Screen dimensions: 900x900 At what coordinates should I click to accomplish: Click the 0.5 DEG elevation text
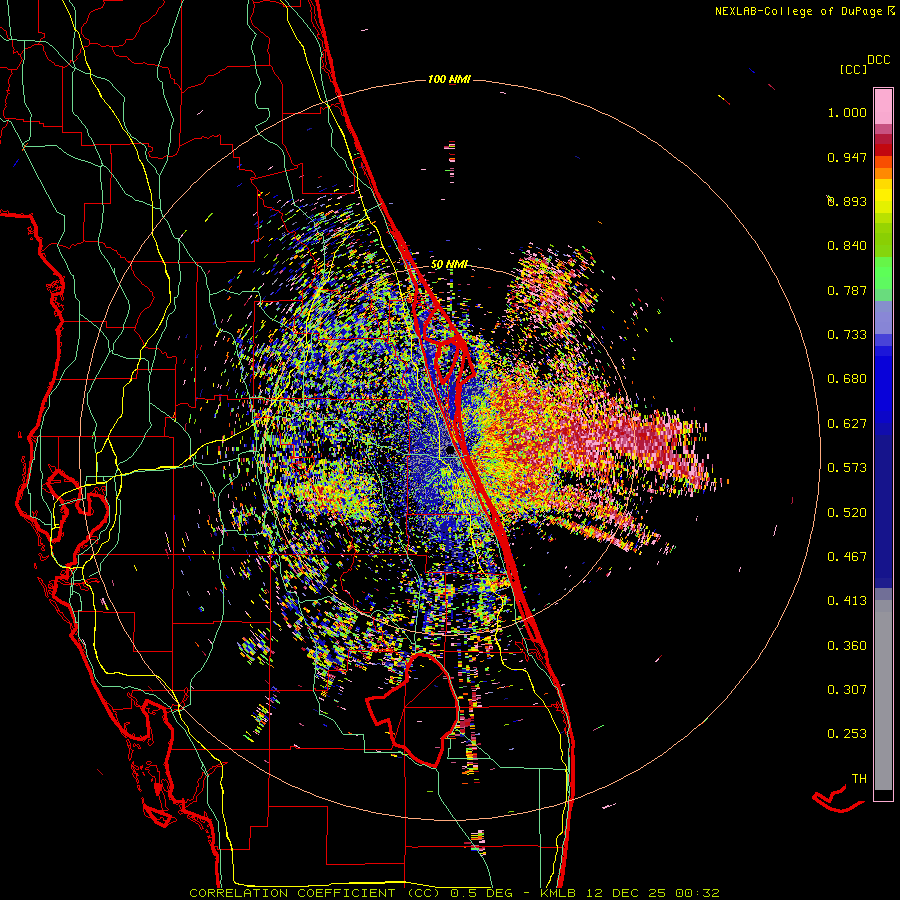pos(482,893)
